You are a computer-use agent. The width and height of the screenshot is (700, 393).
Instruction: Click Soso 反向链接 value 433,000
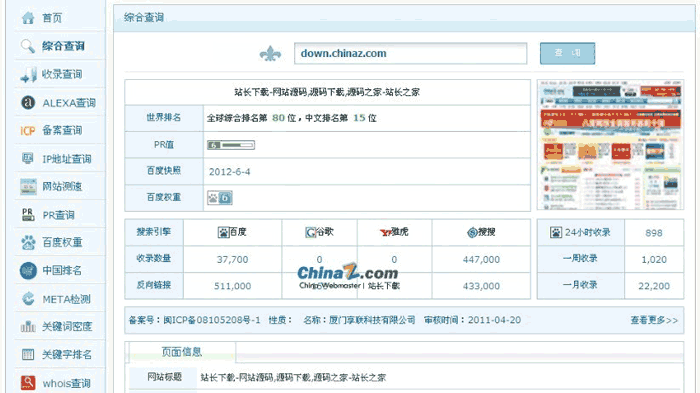(481, 286)
